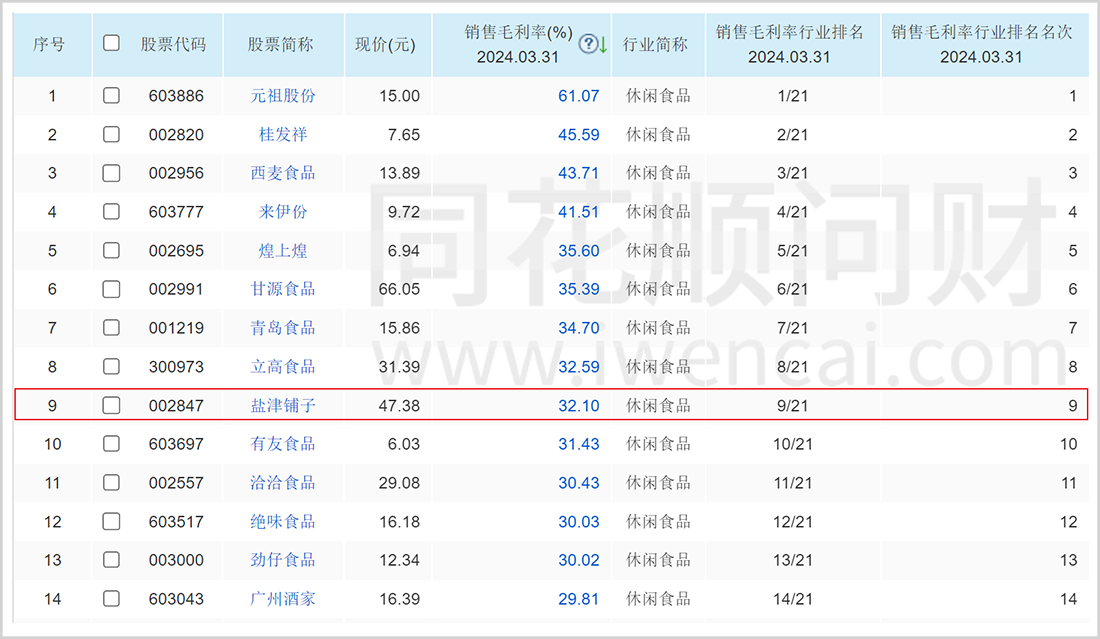The image size is (1100, 639).
Task: Open the 青岛食品 stock link
Action: 283,328
